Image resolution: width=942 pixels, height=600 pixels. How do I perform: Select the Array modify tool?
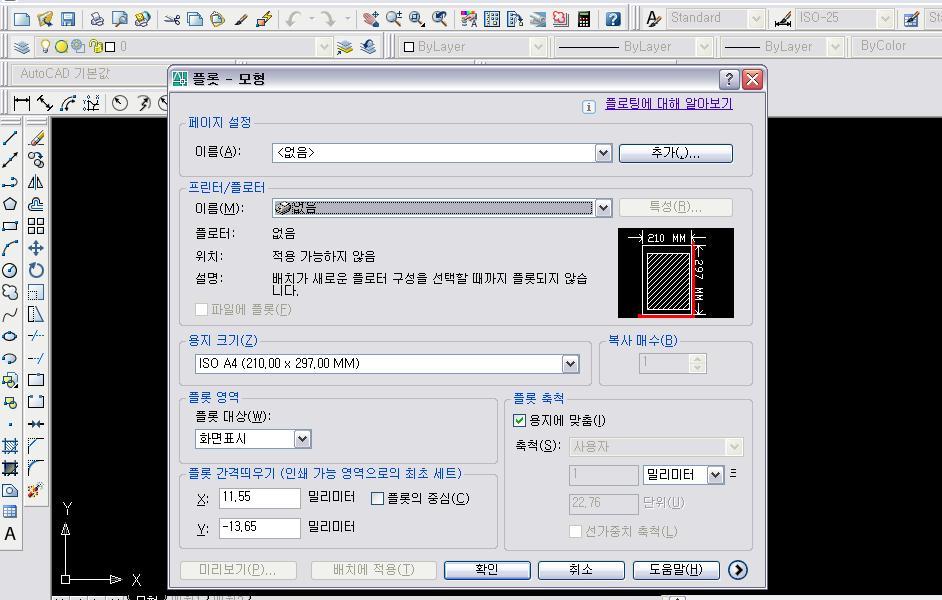(36, 226)
